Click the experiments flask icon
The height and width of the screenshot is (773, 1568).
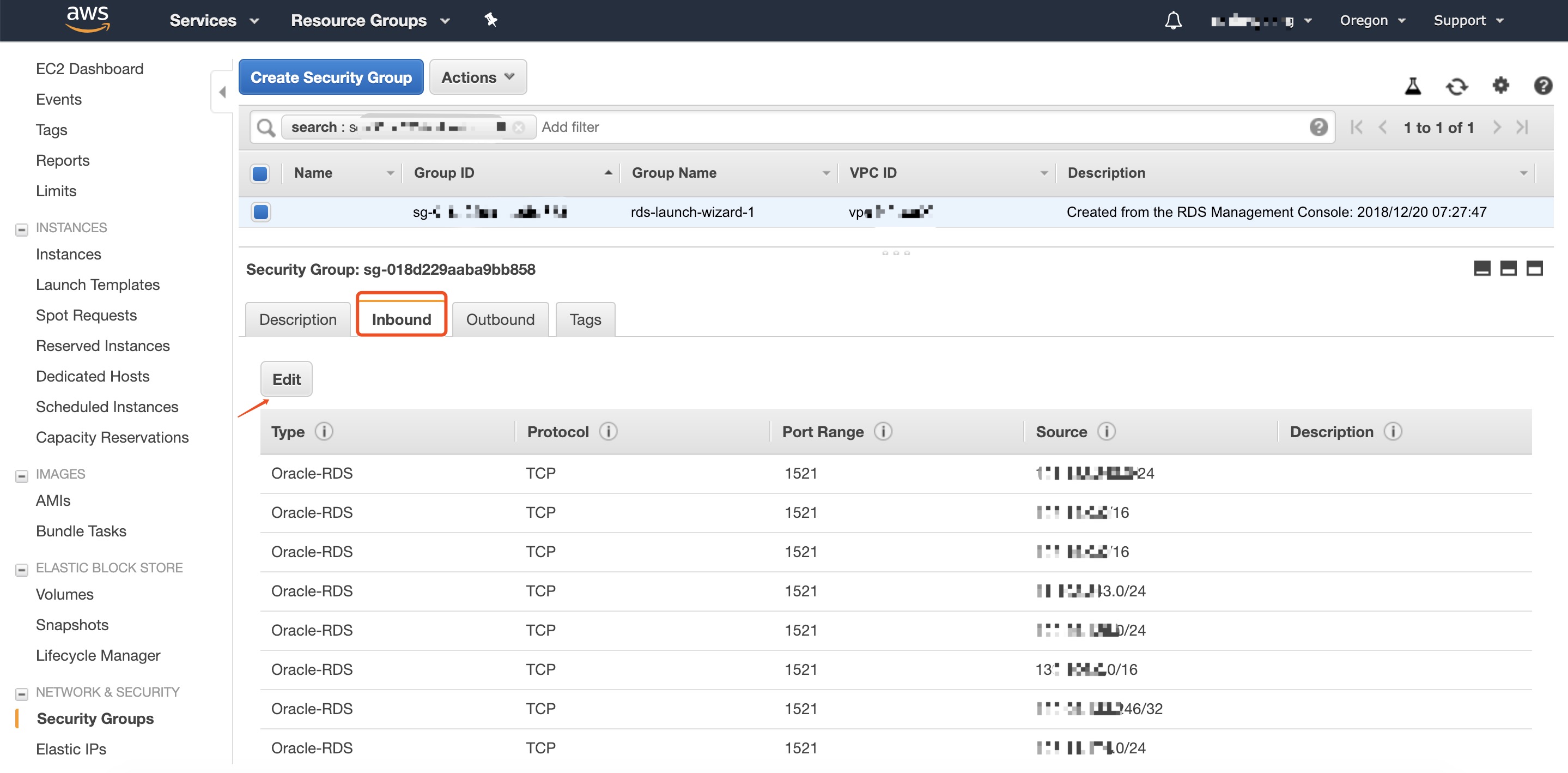[x=1412, y=86]
